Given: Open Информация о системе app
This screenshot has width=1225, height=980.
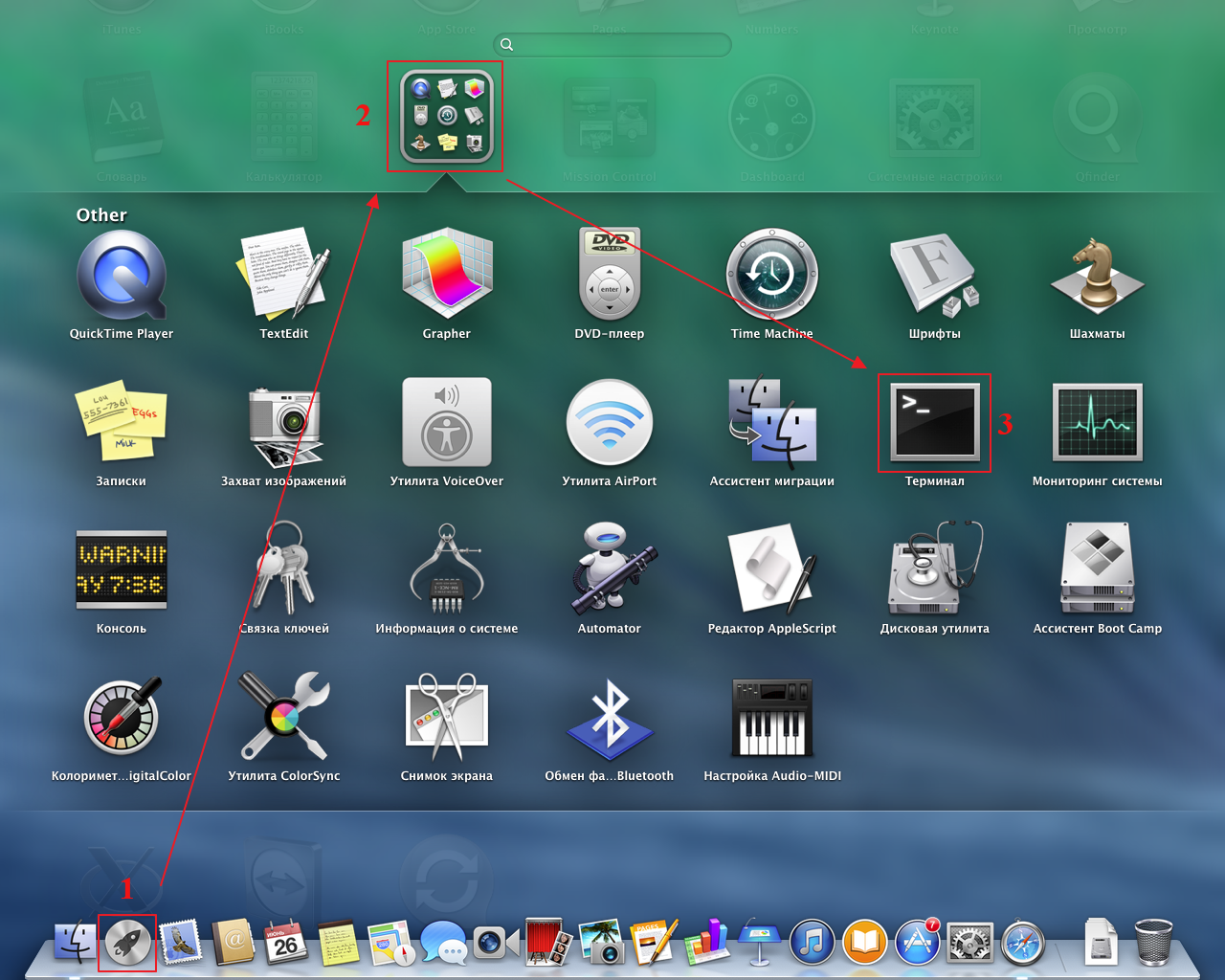Looking at the screenshot, I should 447,570.
